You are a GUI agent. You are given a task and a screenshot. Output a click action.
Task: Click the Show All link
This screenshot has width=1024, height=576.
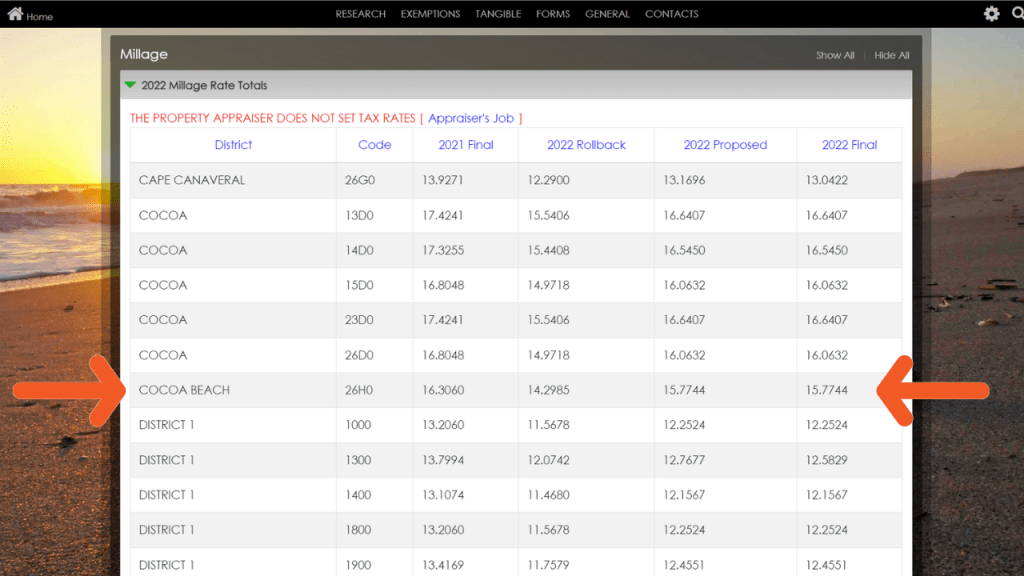click(x=835, y=55)
